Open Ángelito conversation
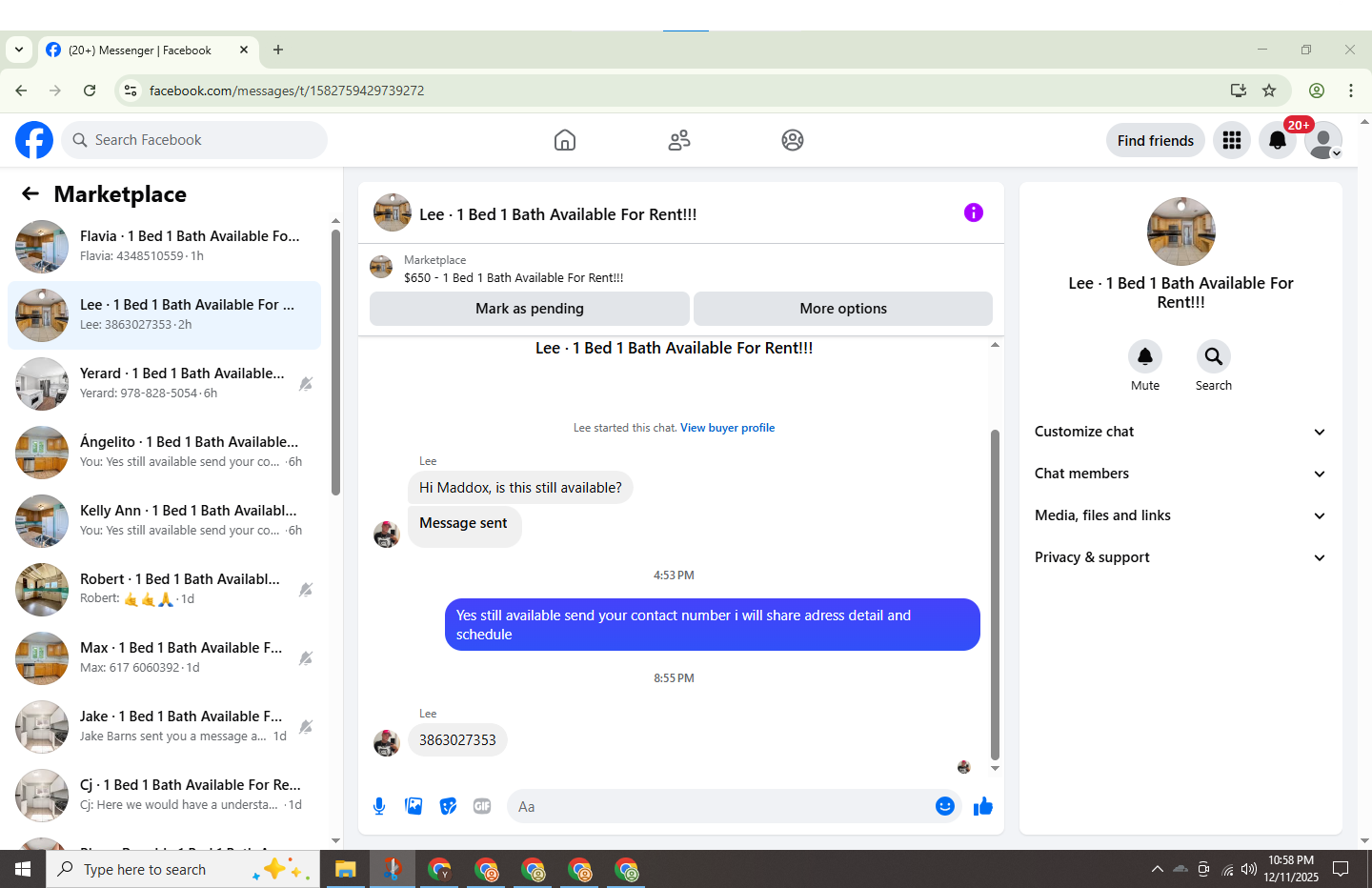1372x888 pixels. click(x=164, y=453)
